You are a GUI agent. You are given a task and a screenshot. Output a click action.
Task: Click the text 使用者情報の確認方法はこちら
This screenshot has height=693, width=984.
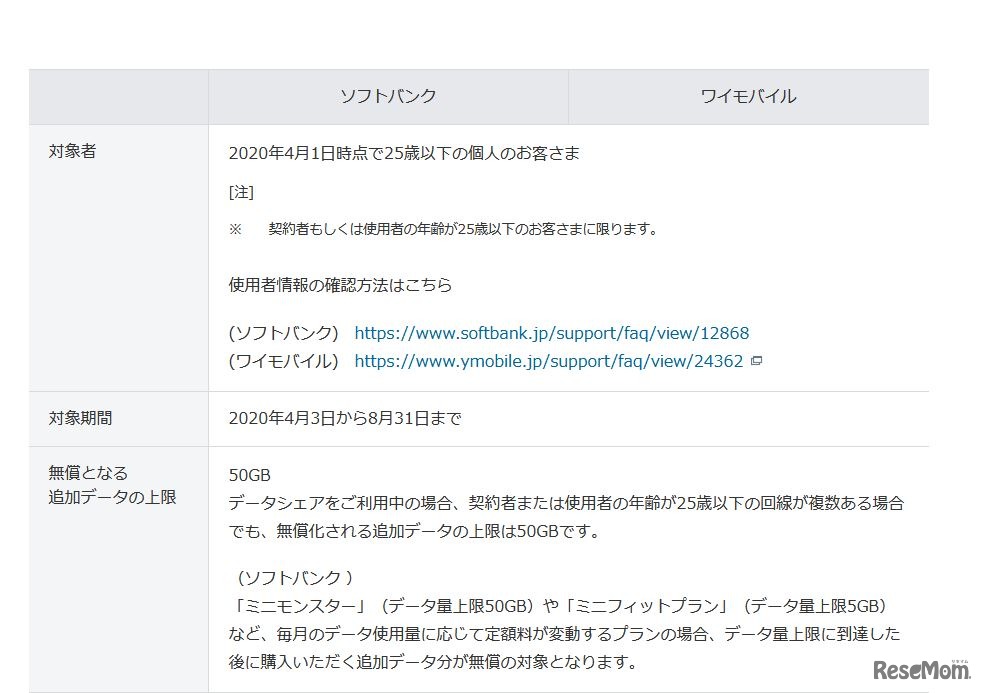pos(340,285)
